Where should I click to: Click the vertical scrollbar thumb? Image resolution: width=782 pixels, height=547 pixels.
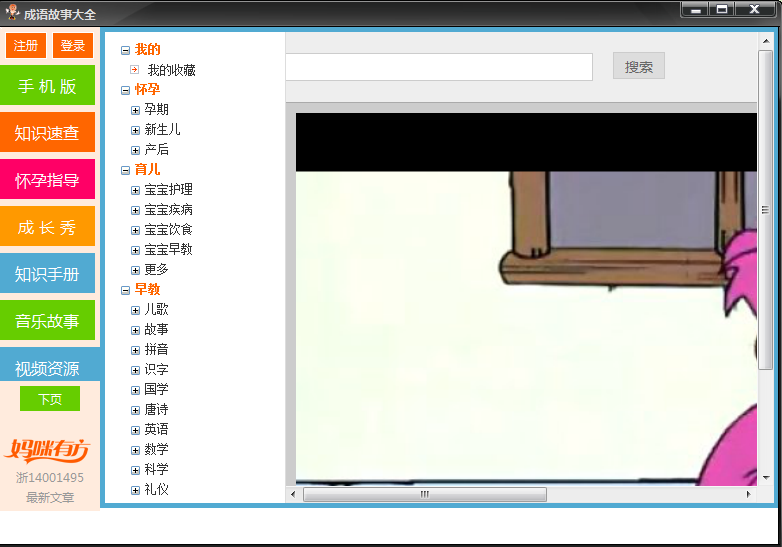[766, 210]
